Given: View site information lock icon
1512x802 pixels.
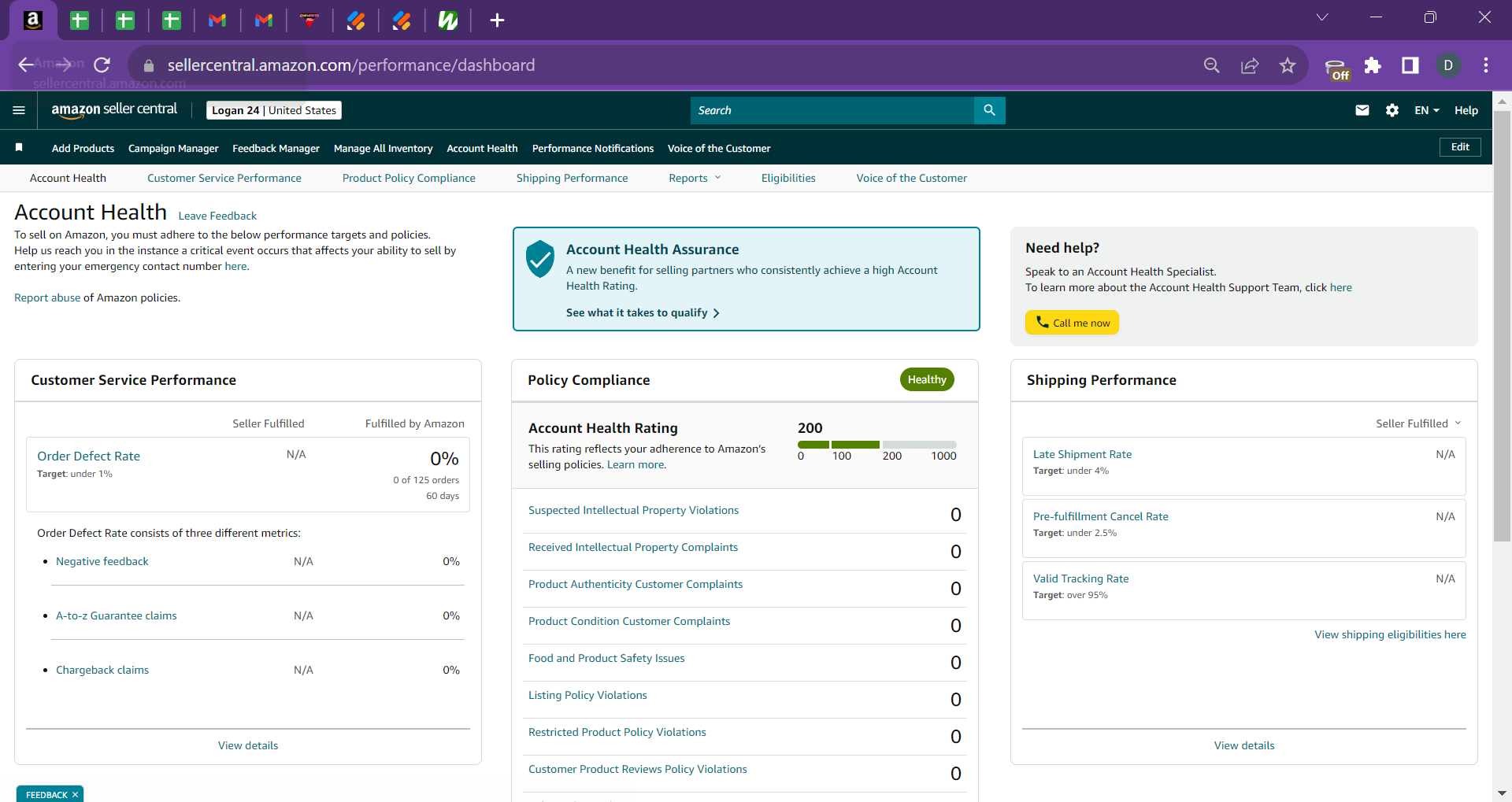Looking at the screenshot, I should click(x=148, y=65).
